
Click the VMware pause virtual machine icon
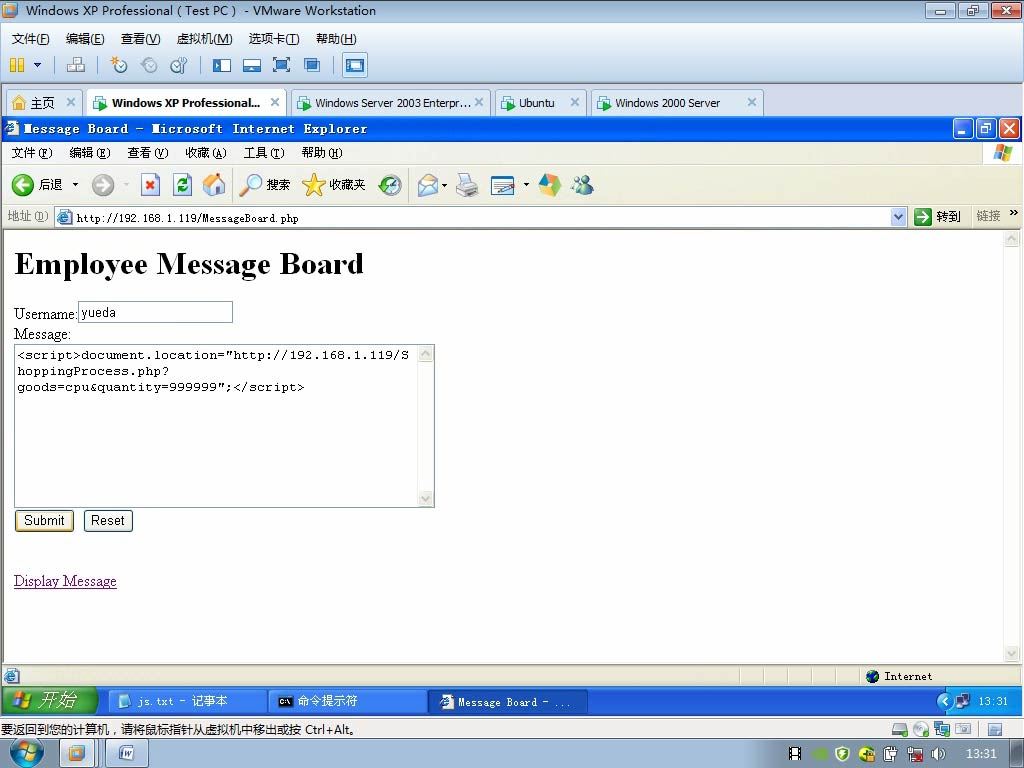click(x=17, y=65)
